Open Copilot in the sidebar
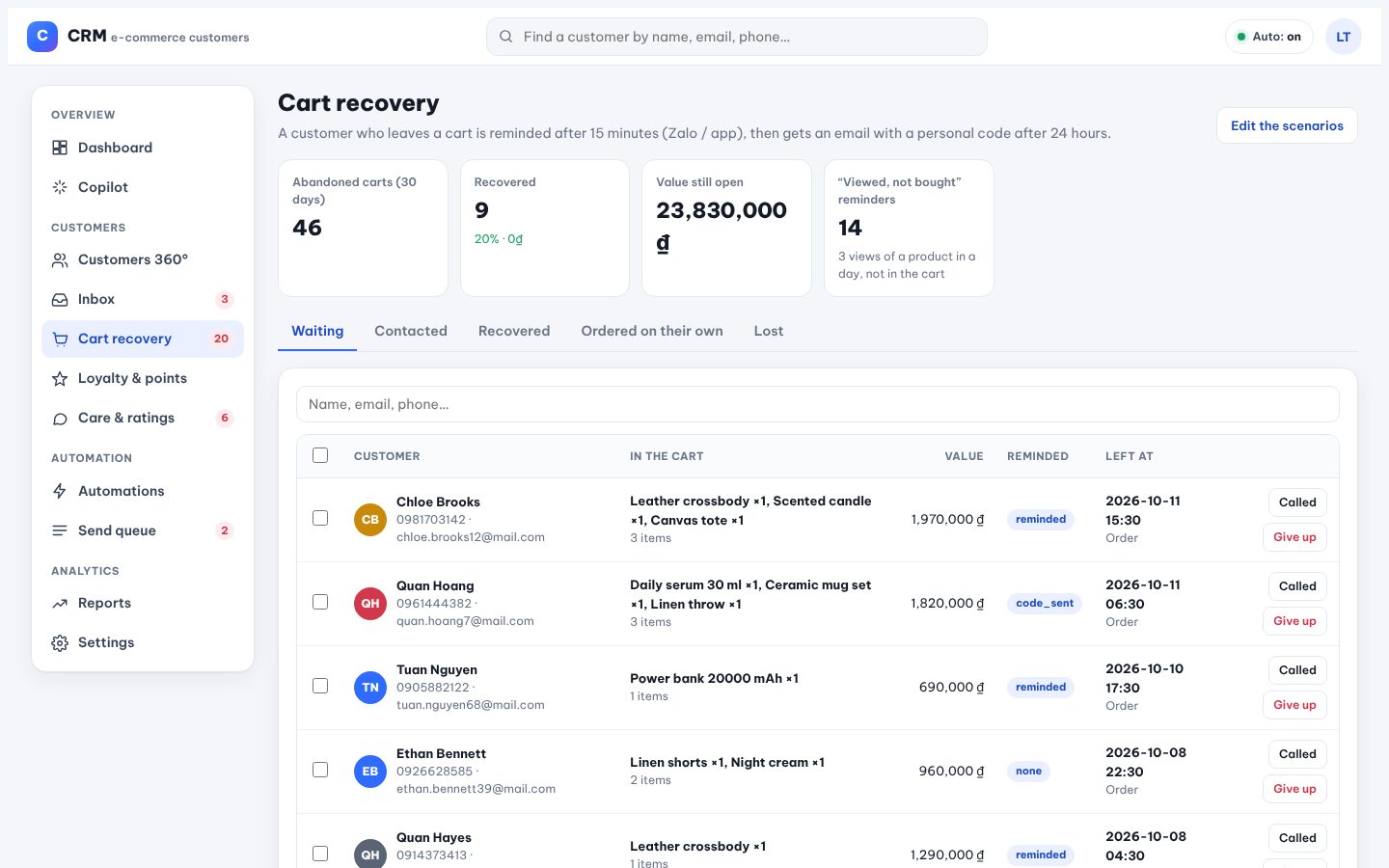Screen dimensions: 1389x868 click(x=143, y=187)
